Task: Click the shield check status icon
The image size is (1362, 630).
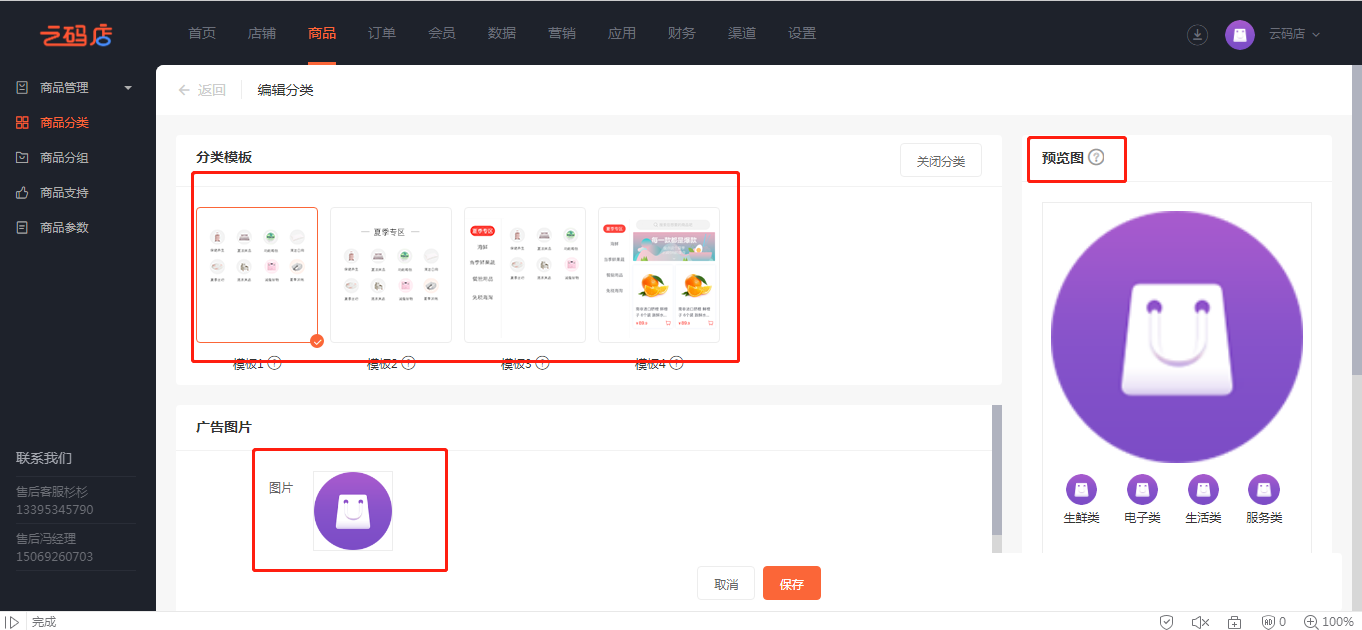Action: (1166, 622)
